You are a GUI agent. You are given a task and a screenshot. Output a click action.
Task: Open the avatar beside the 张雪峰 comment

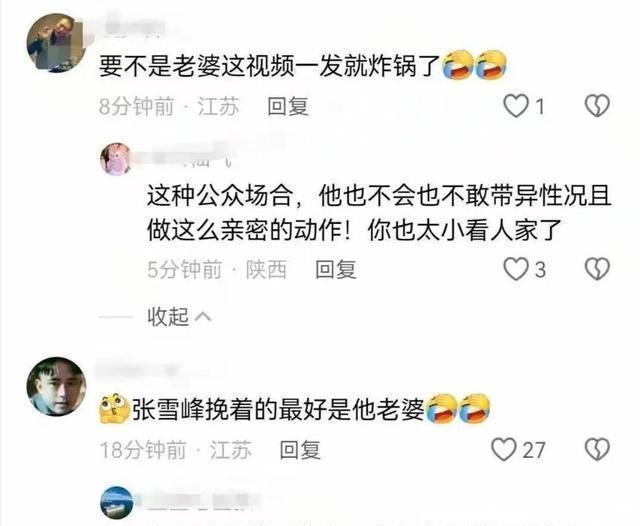pos(56,386)
